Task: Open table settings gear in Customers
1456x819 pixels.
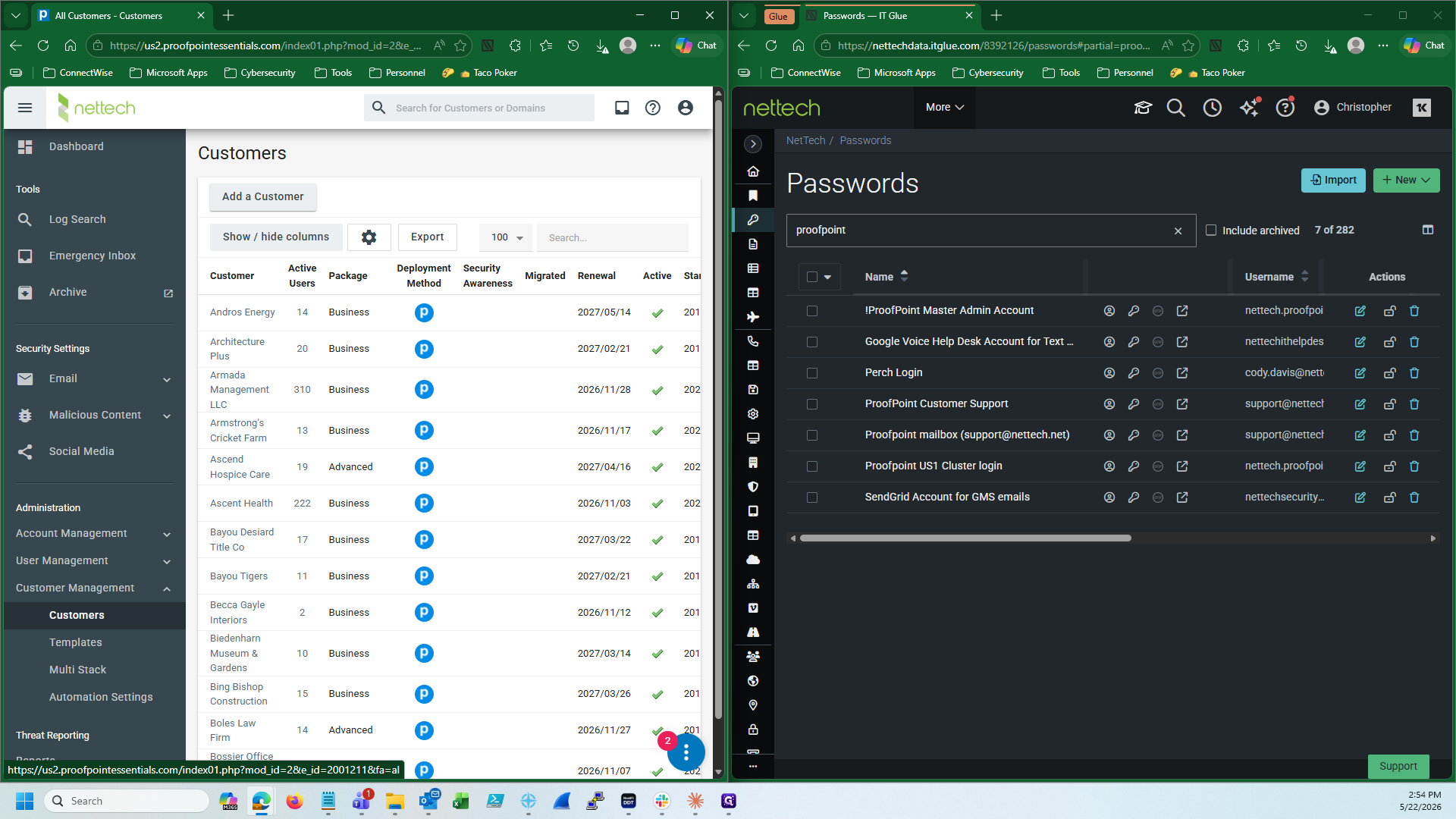Action: click(x=369, y=237)
